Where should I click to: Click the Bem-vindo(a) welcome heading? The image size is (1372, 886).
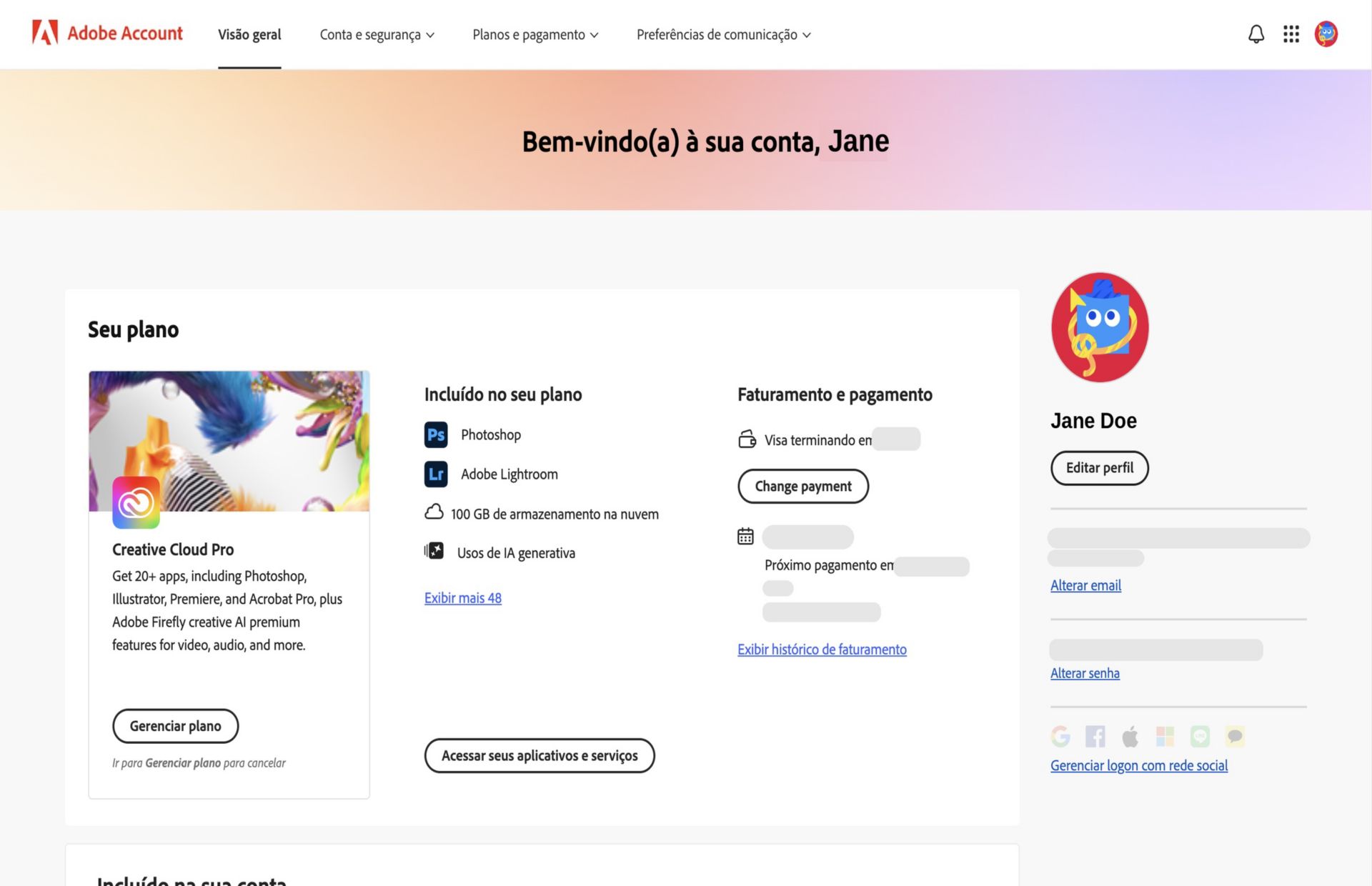(x=705, y=141)
